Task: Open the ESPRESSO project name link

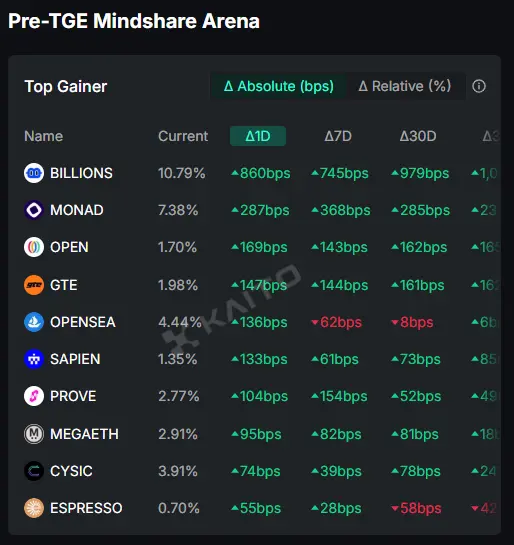Action: [x=86, y=508]
